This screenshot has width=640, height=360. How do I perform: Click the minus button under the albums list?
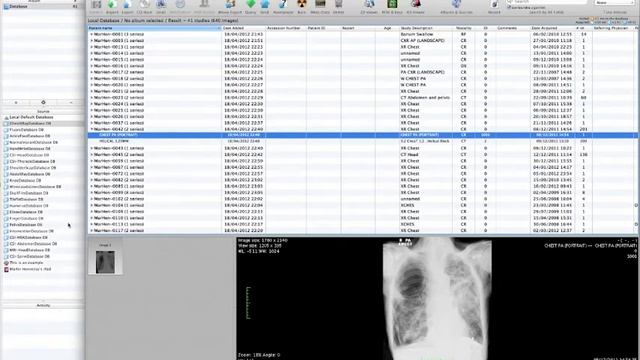click(71, 102)
